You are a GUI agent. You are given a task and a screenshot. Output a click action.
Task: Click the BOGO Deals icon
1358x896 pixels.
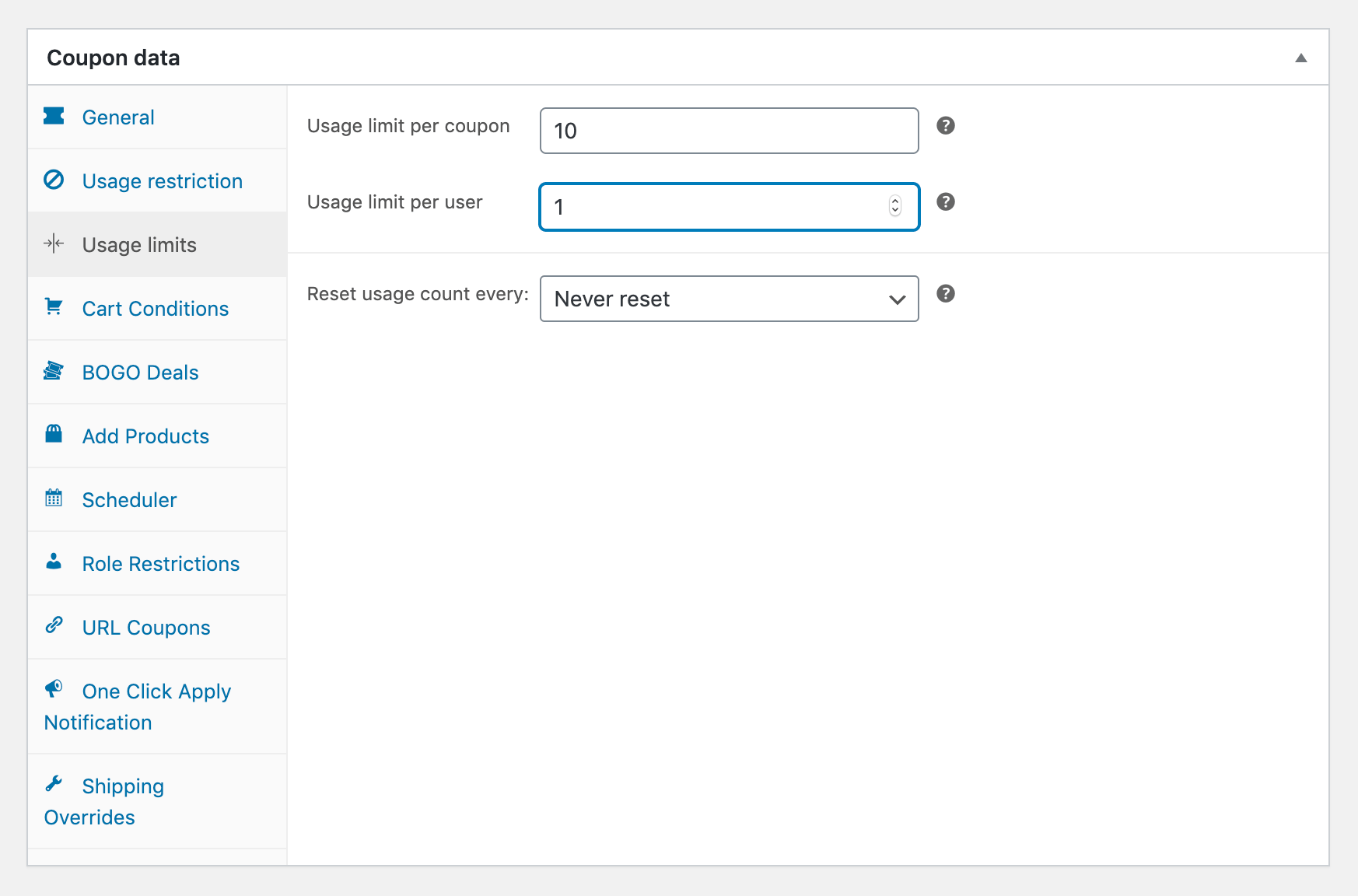coord(54,370)
